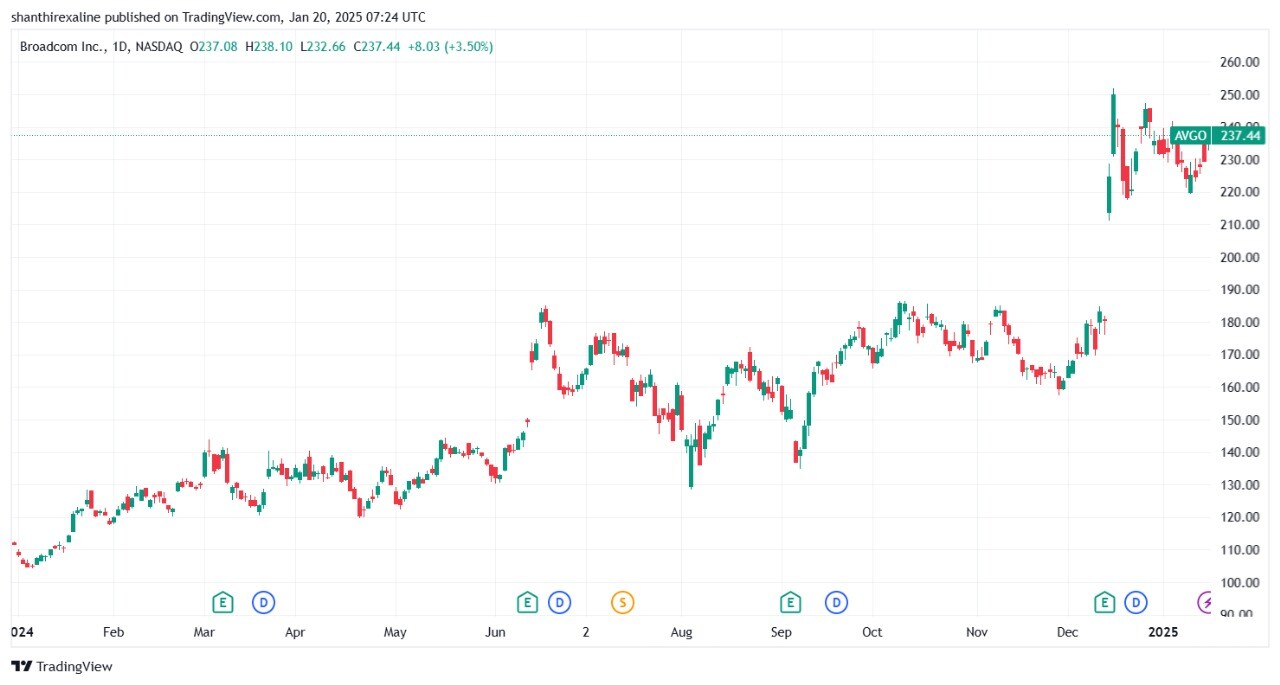Select the dividend D marker after Jun
The height and width of the screenshot is (685, 1280).
[x=559, y=602]
